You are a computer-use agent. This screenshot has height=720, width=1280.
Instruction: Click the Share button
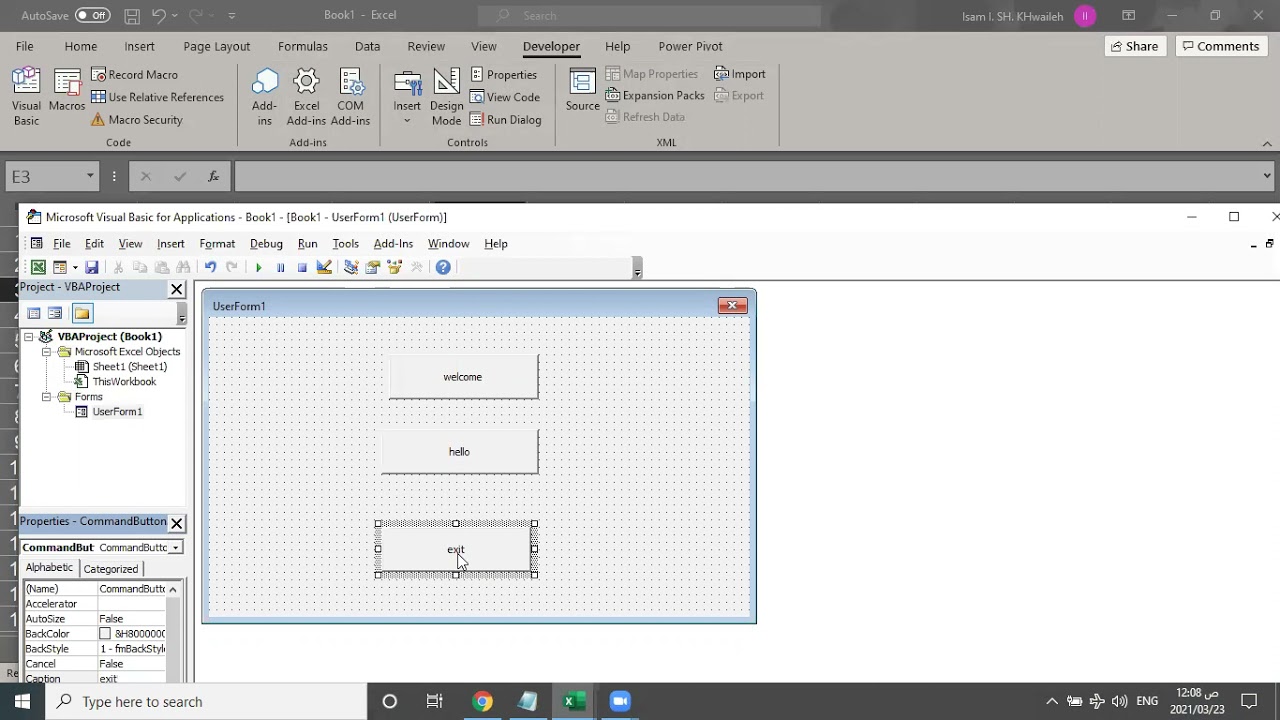pos(1135,46)
